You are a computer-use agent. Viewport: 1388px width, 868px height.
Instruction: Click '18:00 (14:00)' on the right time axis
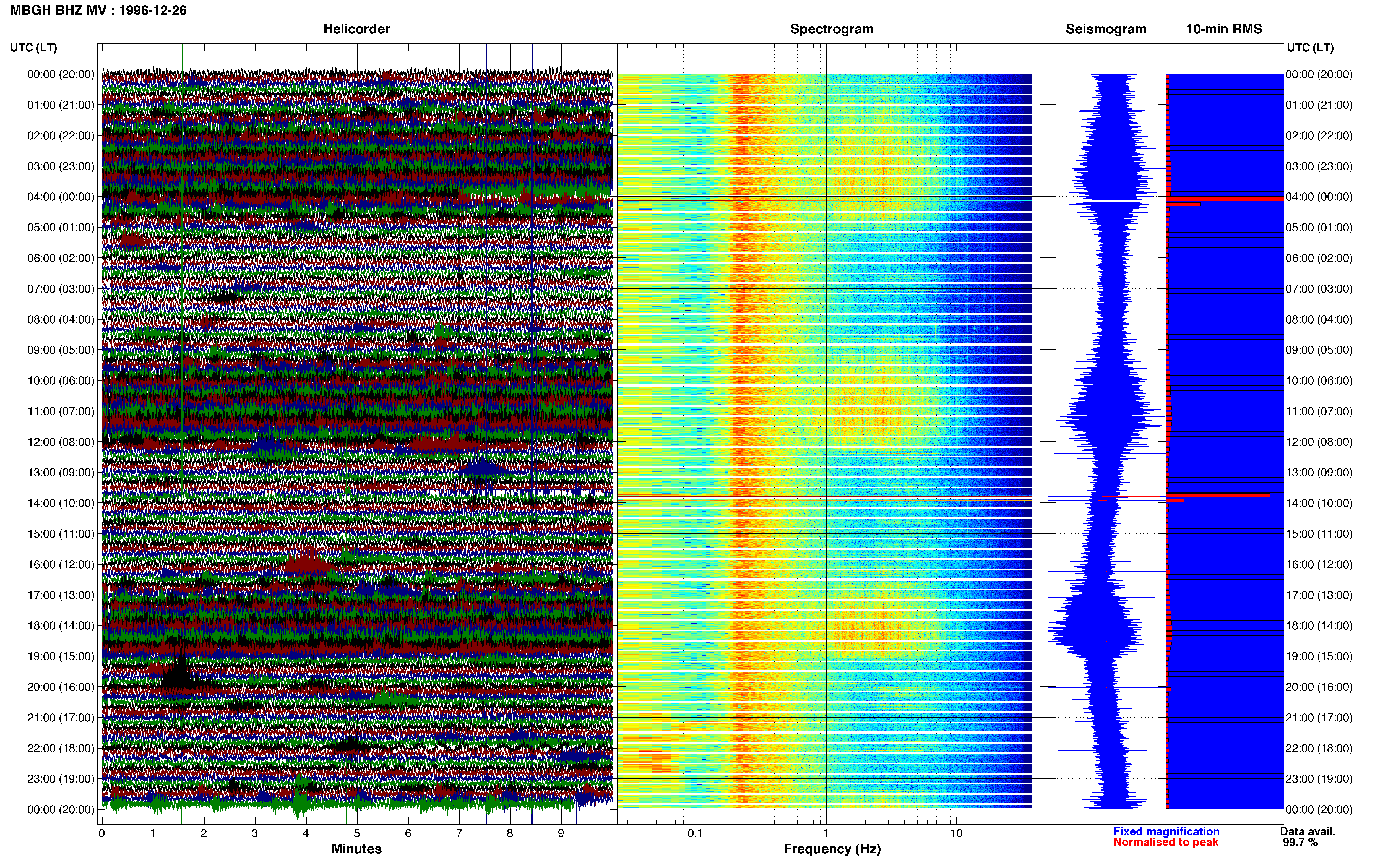[x=1319, y=626]
